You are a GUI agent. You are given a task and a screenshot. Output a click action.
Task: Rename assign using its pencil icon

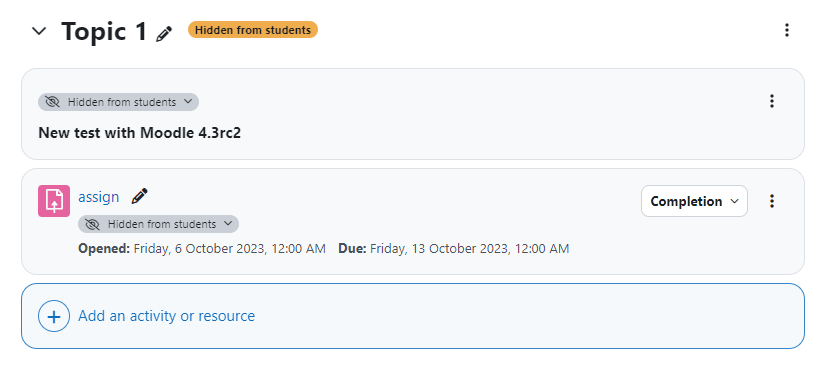(x=139, y=196)
